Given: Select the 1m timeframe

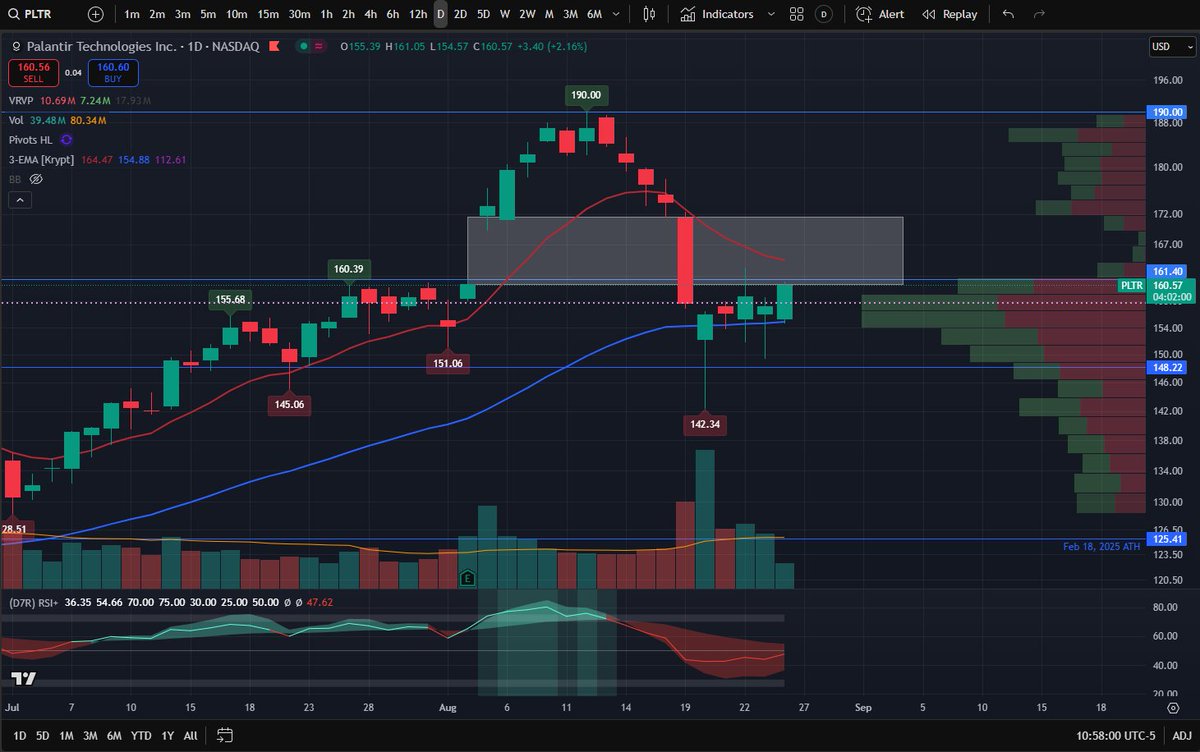Looking at the screenshot, I should pos(132,14).
